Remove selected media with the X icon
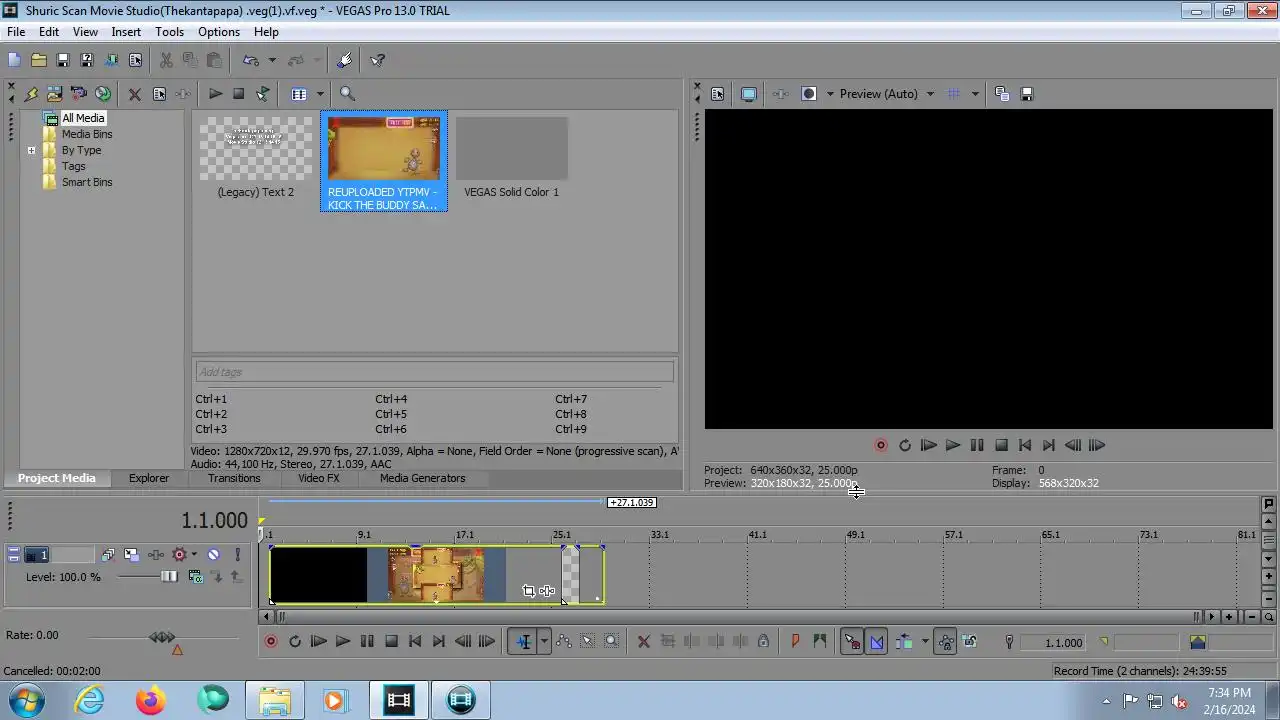This screenshot has height=720, width=1280. [x=134, y=94]
